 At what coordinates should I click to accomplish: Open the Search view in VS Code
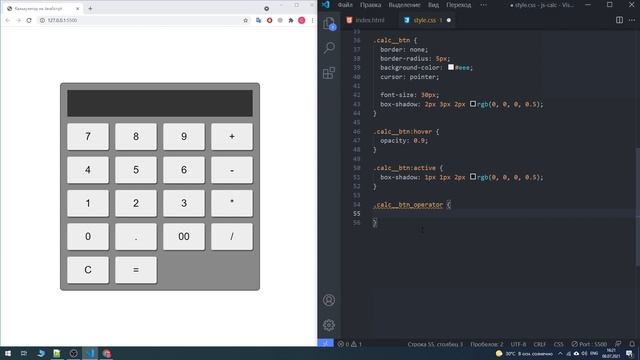(329, 48)
